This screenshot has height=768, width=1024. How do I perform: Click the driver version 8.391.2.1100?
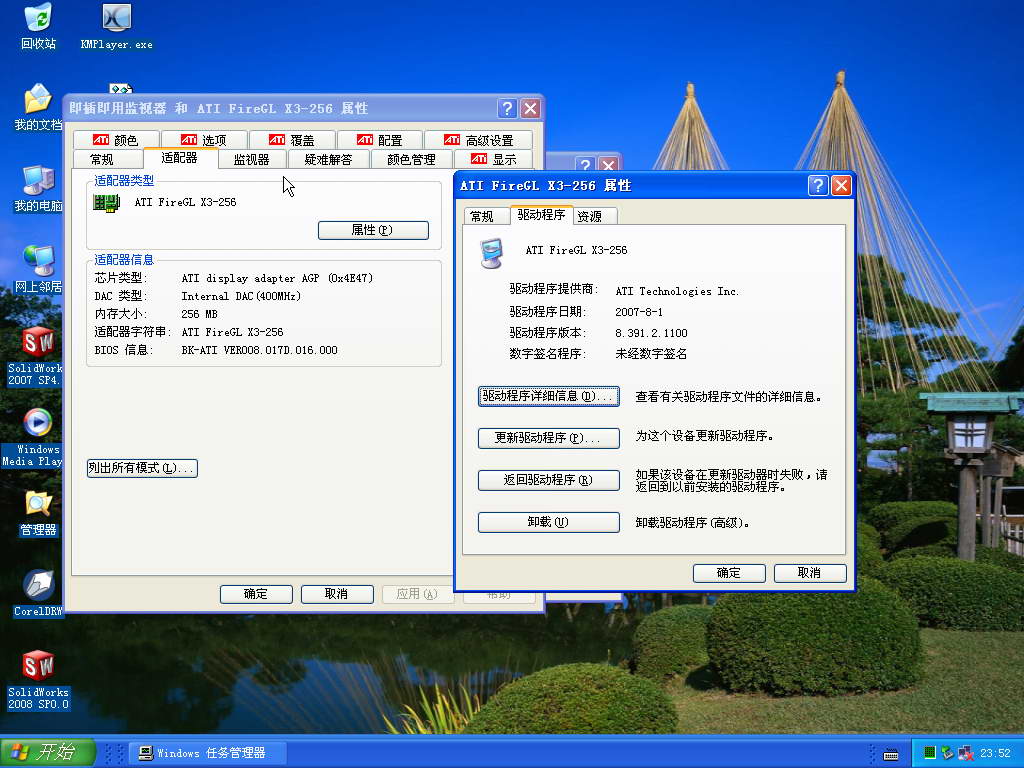click(651, 333)
